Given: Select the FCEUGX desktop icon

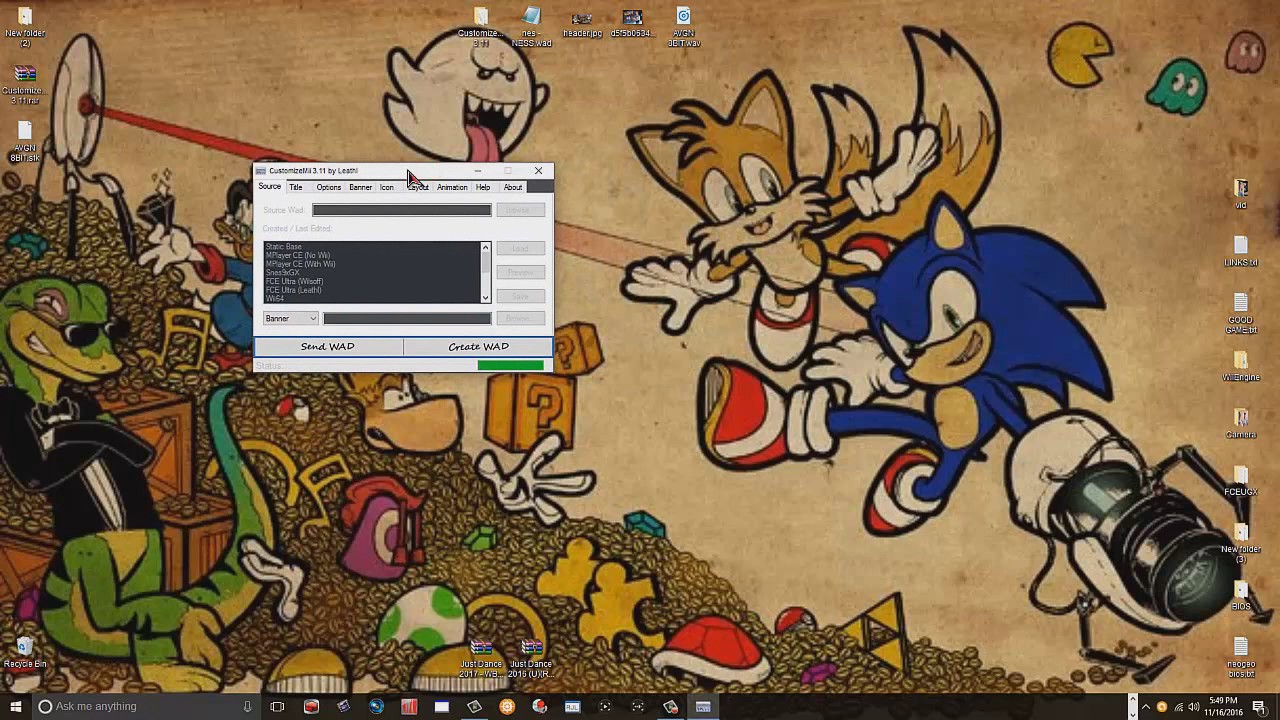Looking at the screenshot, I should click(x=1241, y=481).
